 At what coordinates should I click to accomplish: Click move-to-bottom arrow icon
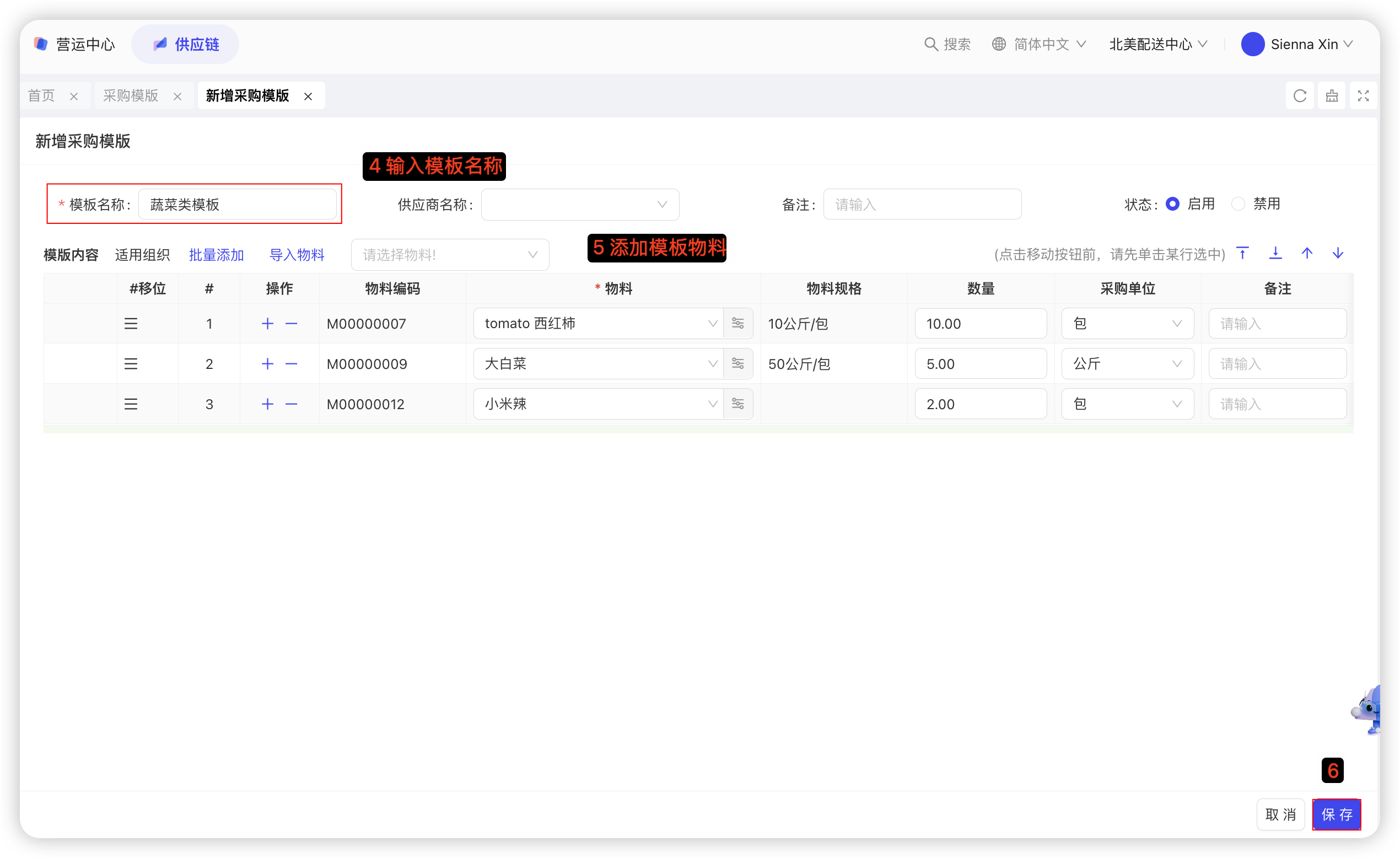tap(1275, 253)
